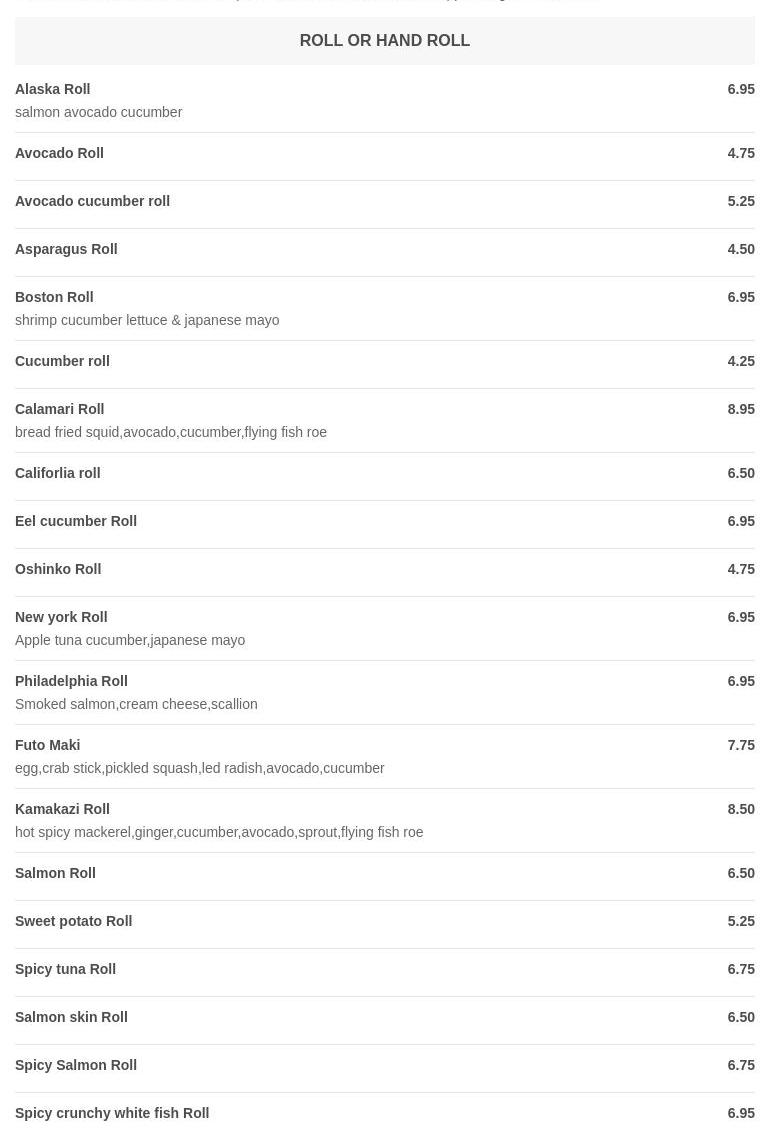Click the Califorlia roll item

(57, 473)
